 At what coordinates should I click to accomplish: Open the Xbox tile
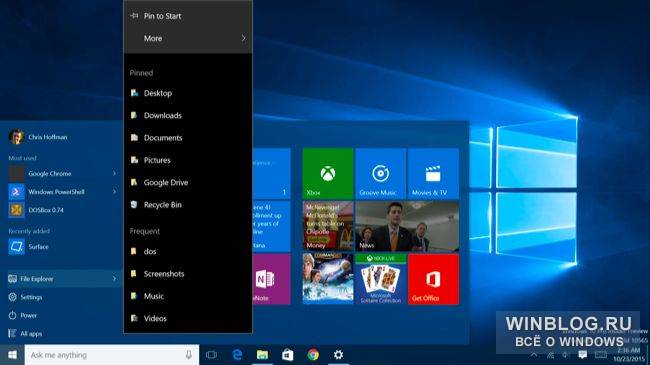click(x=328, y=173)
